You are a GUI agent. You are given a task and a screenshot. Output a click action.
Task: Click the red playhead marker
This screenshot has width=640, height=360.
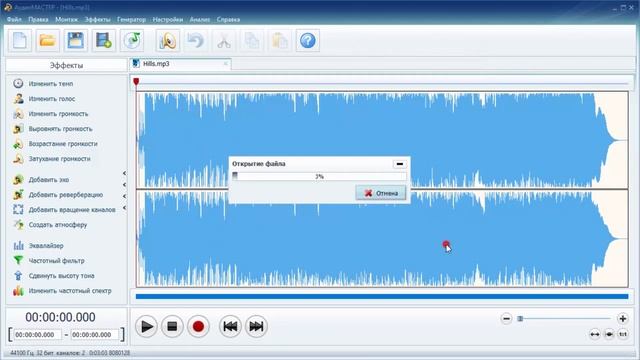click(136, 82)
